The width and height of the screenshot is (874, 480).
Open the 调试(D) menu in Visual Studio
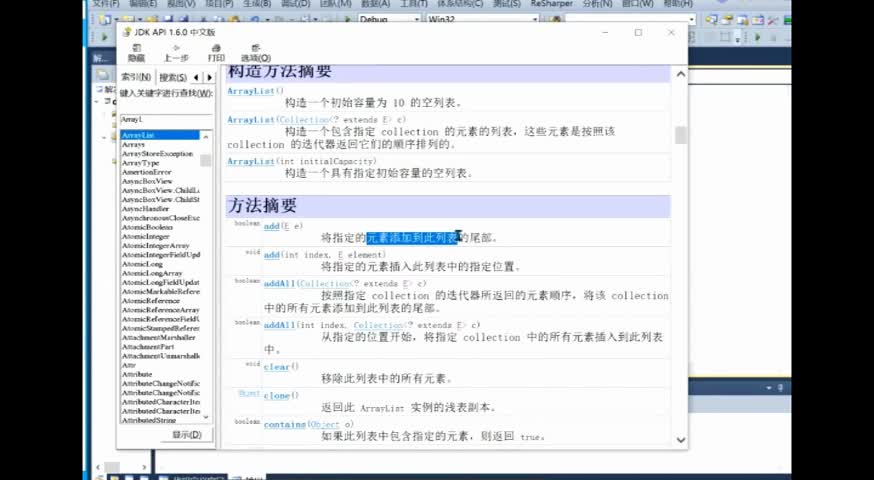[x=295, y=3]
